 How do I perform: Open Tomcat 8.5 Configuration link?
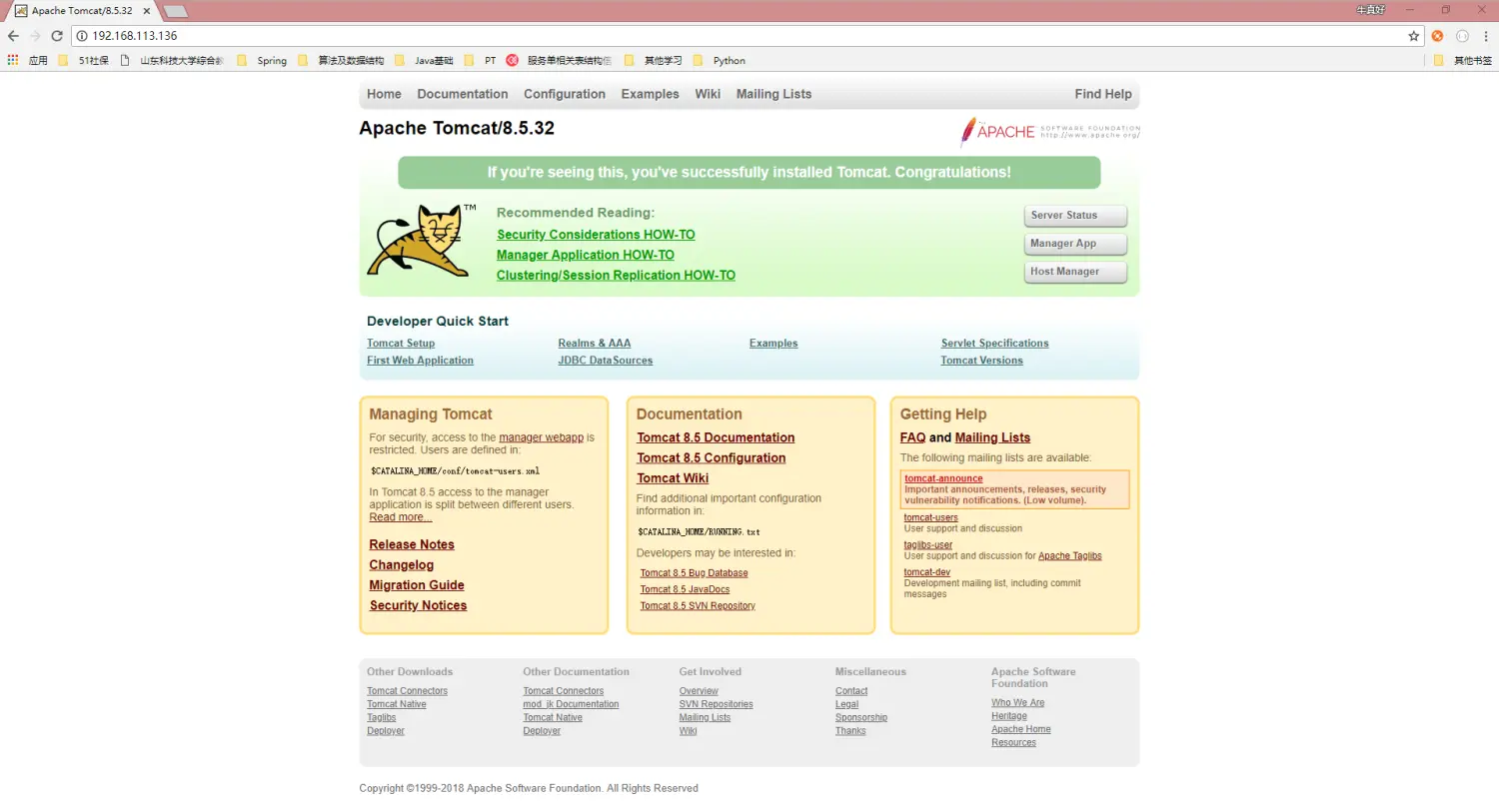712,458
